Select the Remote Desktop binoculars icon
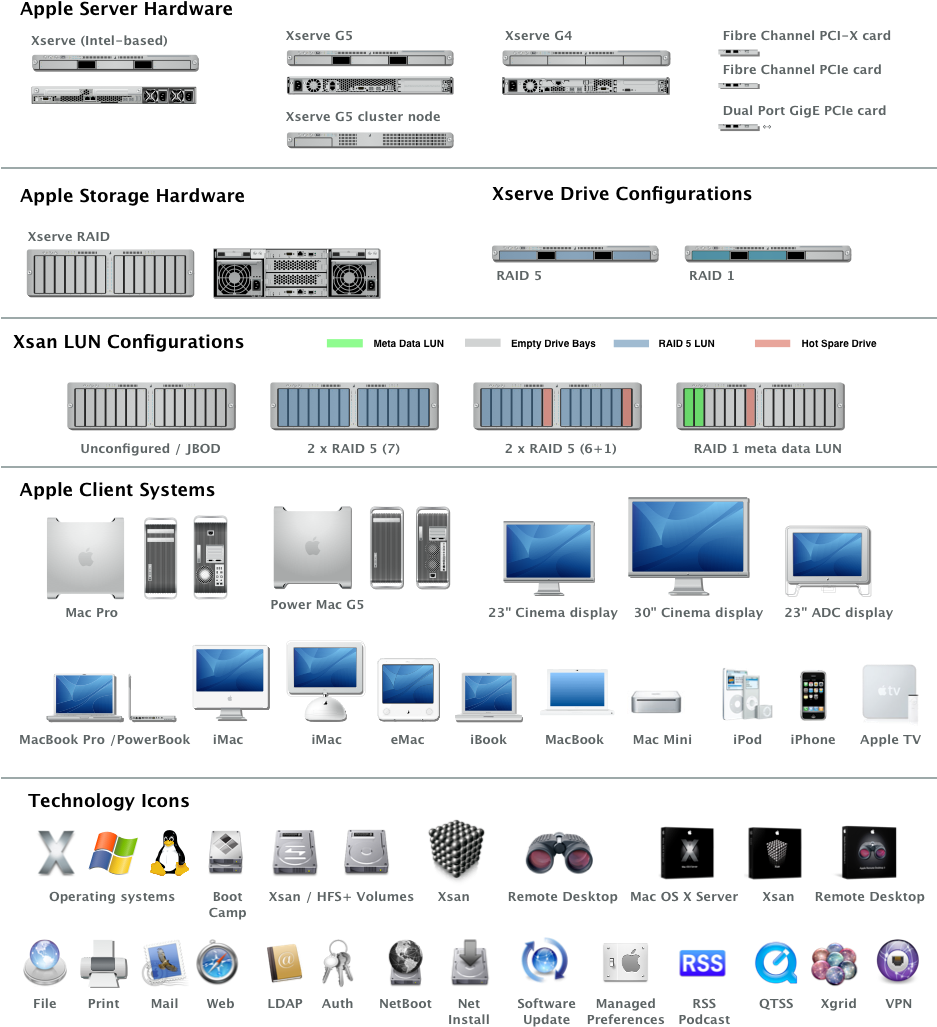The width and height of the screenshot is (937, 1027). [x=559, y=853]
